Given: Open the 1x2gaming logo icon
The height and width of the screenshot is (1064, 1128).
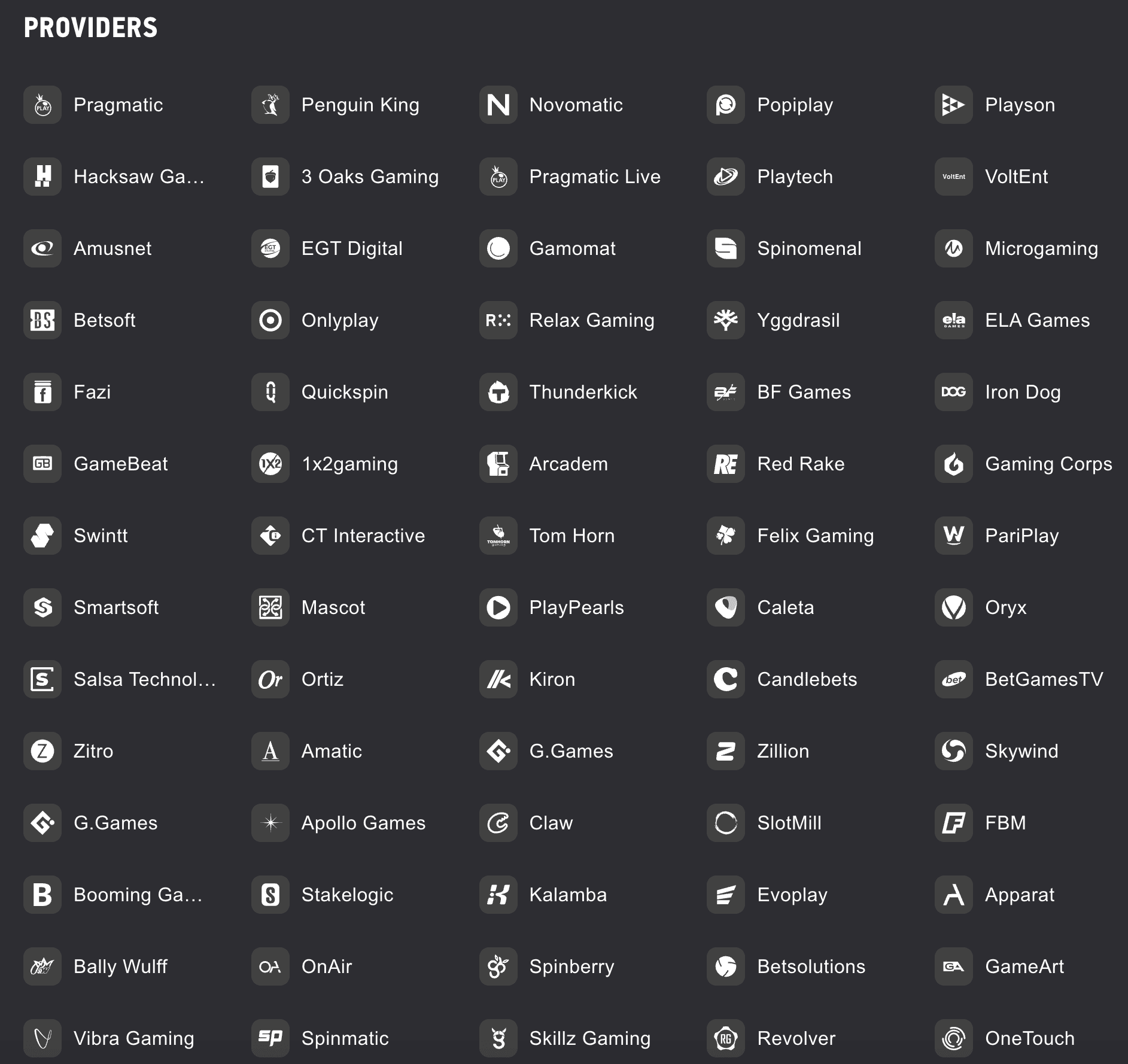Looking at the screenshot, I should 270,464.
